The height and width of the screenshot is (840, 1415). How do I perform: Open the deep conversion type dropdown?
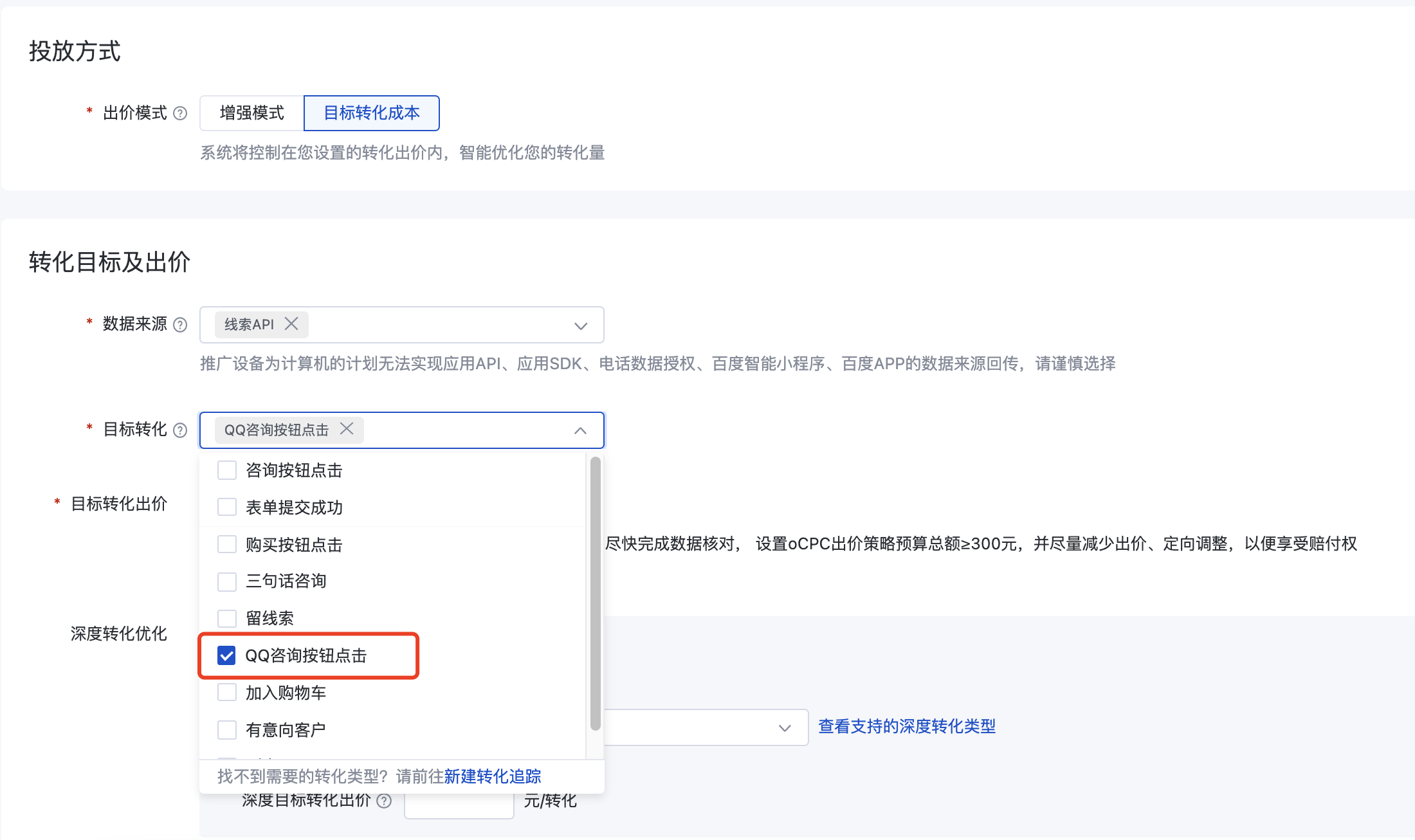[x=785, y=728]
